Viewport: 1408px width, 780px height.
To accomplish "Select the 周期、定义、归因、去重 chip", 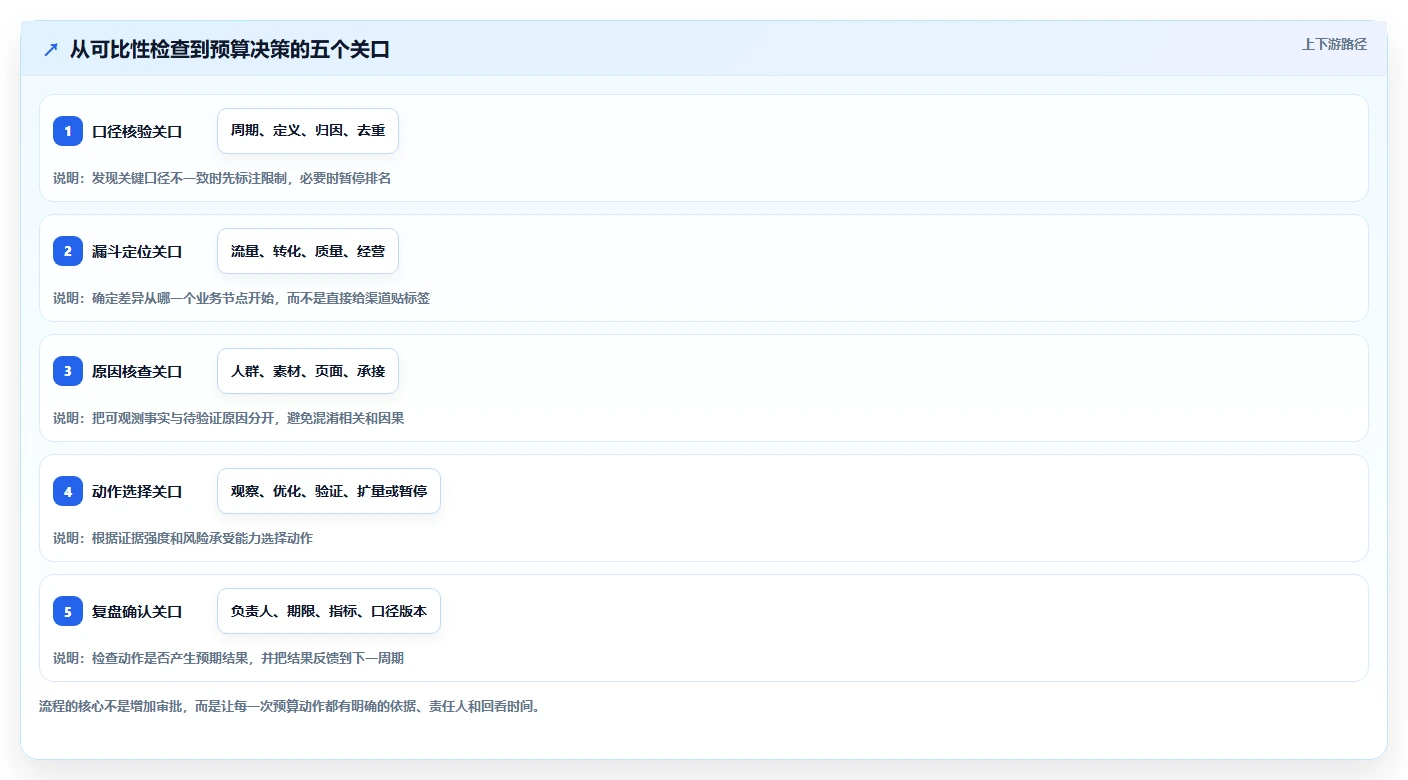I will coord(308,131).
